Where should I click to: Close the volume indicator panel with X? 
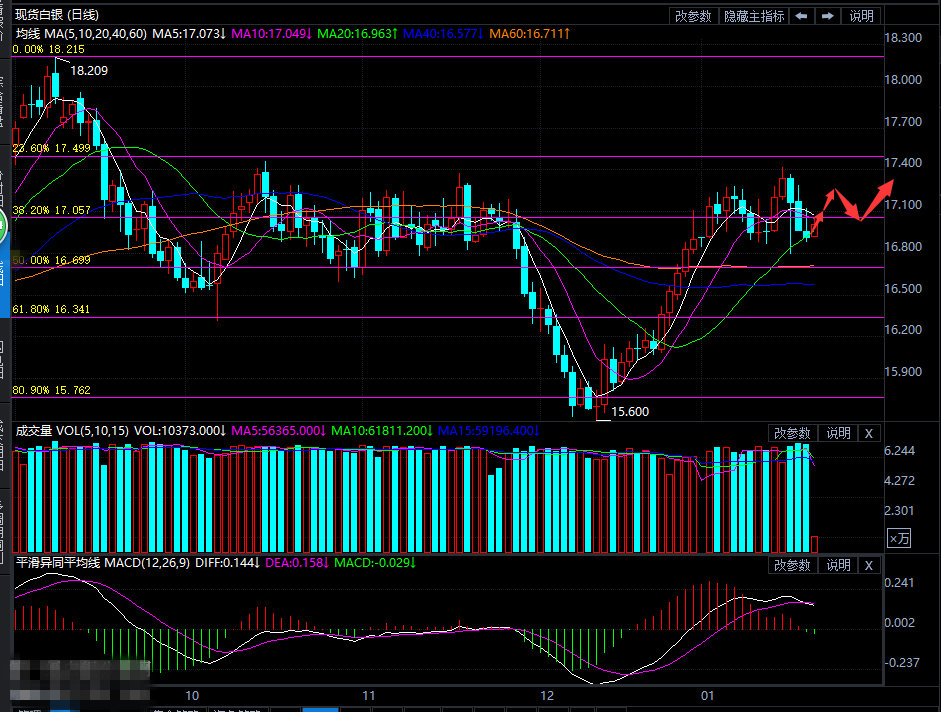pyautogui.click(x=869, y=433)
